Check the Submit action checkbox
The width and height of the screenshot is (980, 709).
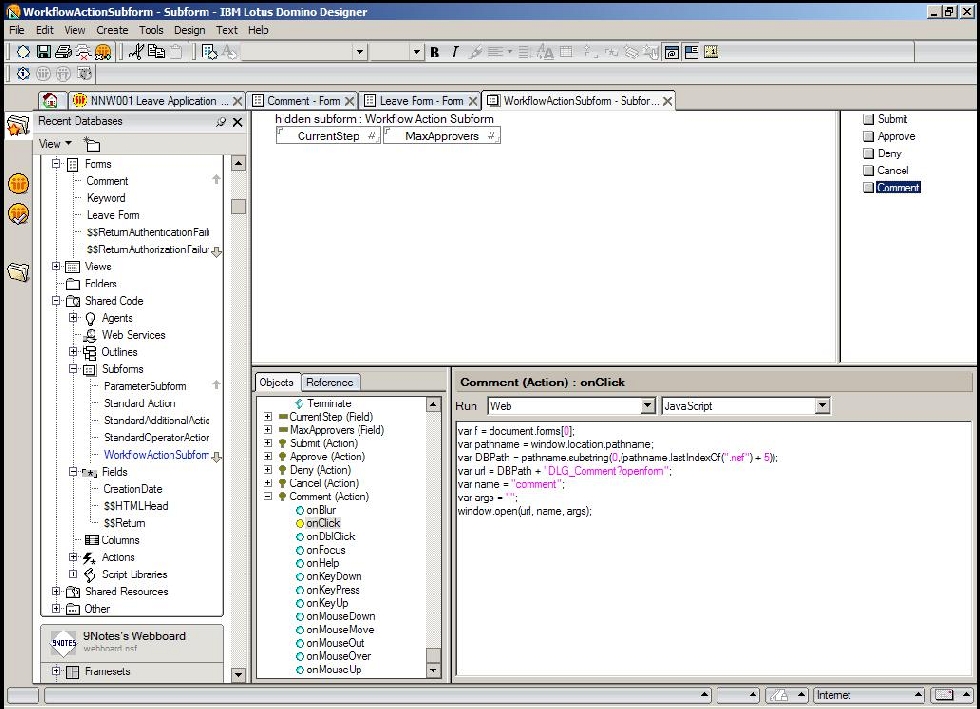(868, 119)
